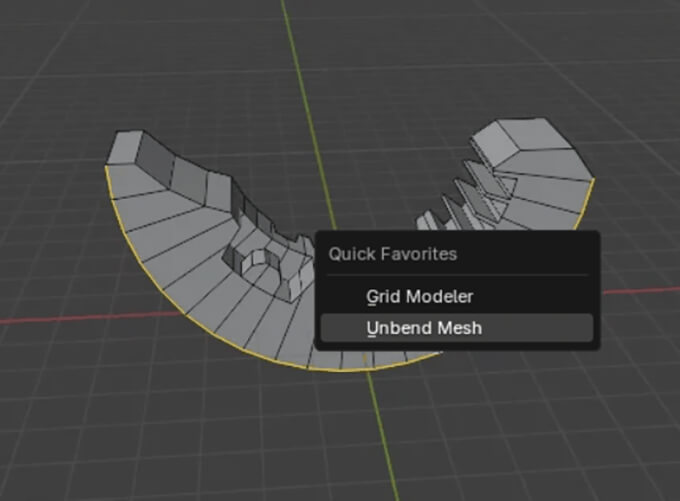
Task: Click empty grid area in bottom-left corner
Action: [x=60, y=450]
